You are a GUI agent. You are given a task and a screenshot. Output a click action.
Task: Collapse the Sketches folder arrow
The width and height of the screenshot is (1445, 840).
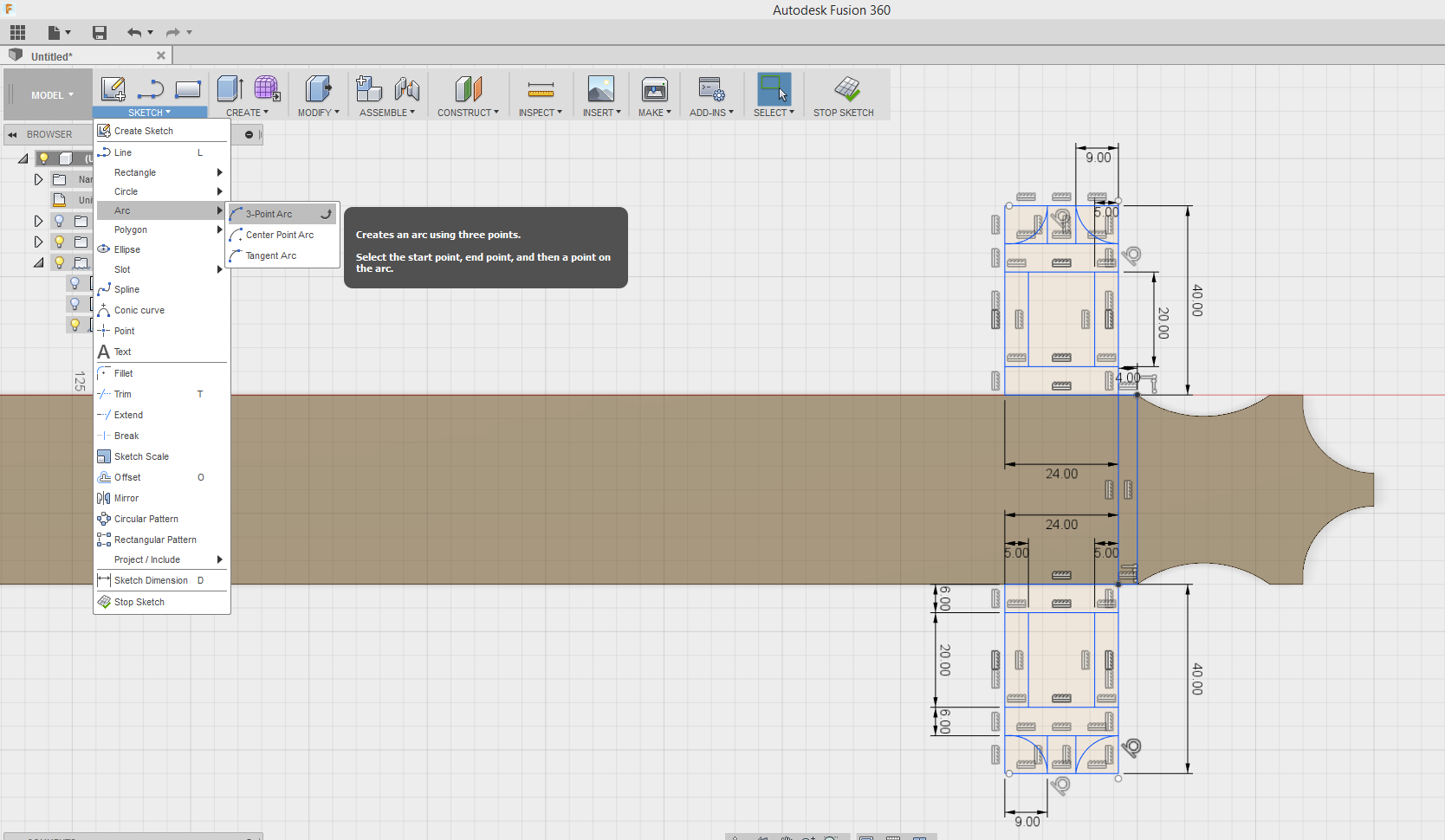coord(38,262)
